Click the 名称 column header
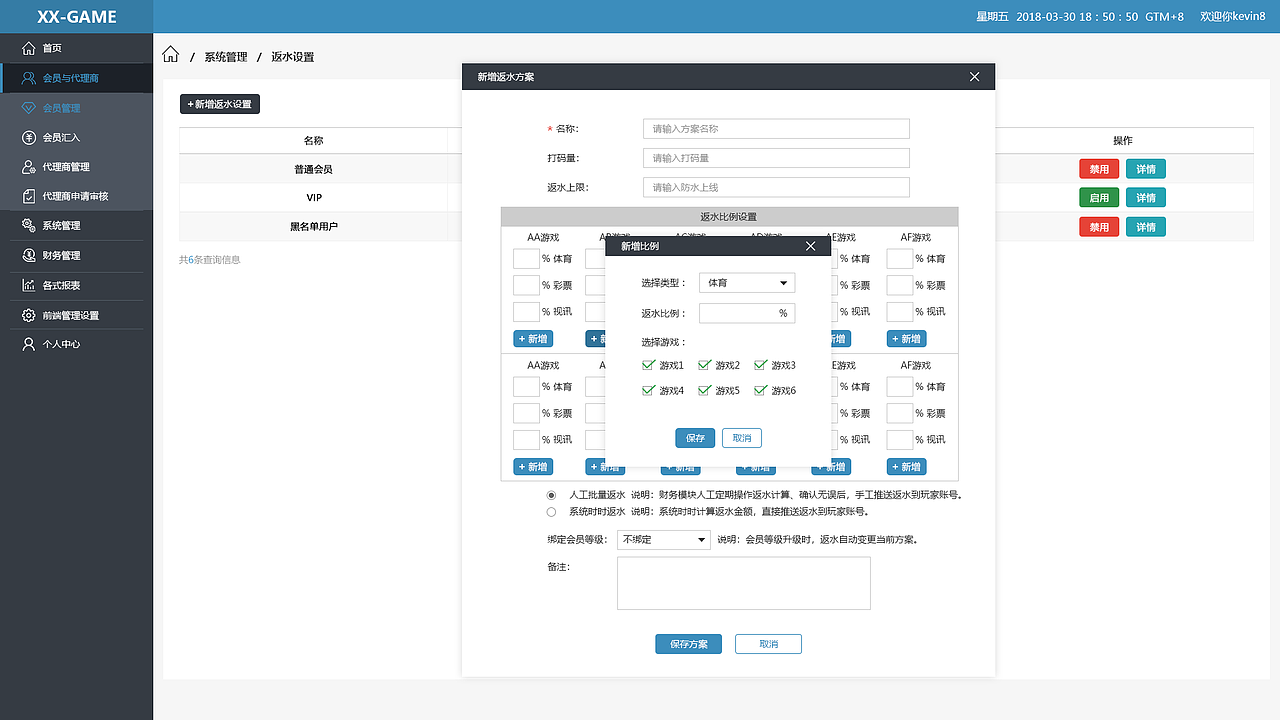Viewport: 1280px width, 720px height. point(313,141)
